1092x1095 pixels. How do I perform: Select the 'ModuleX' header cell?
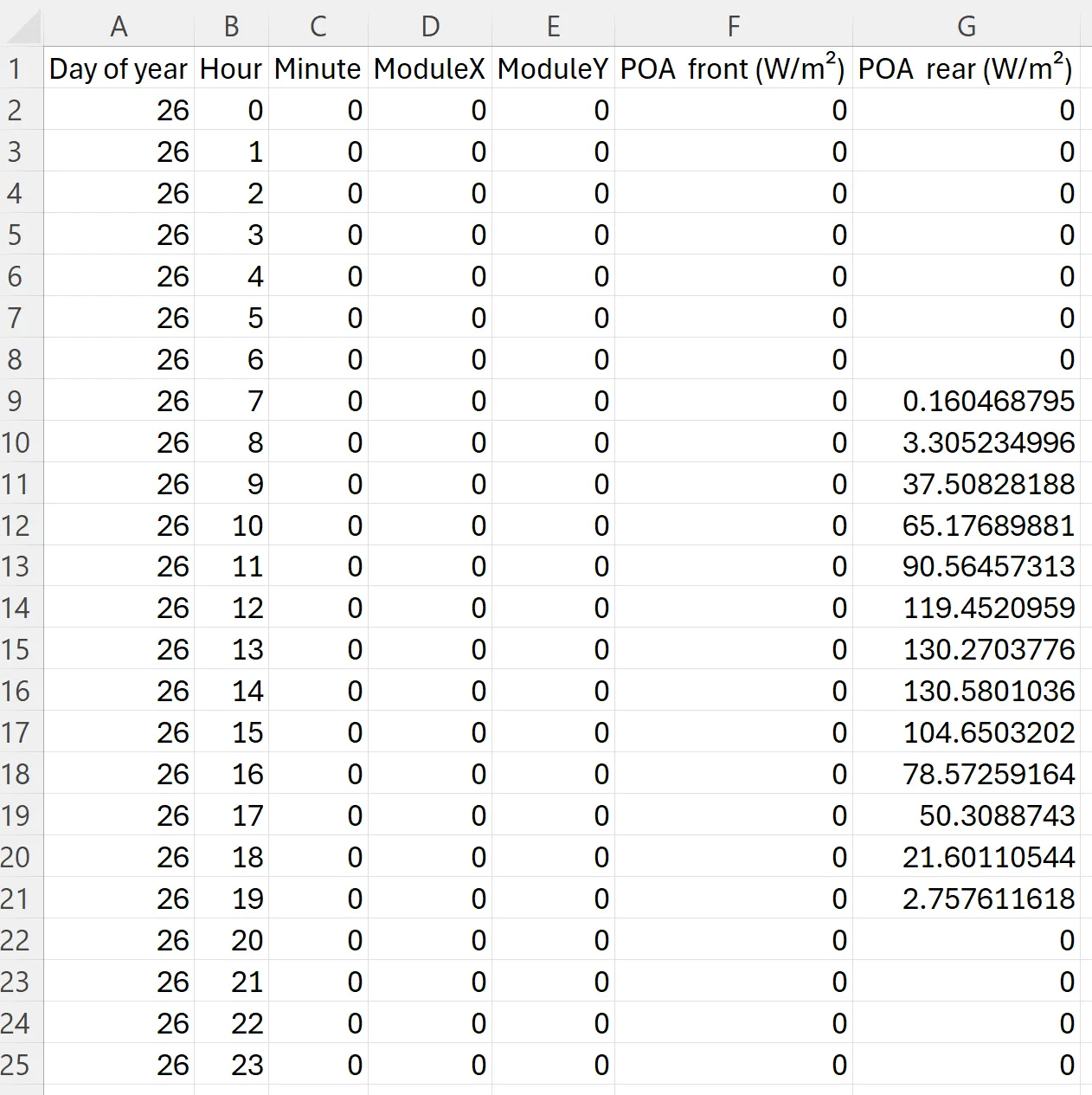pyautogui.click(x=429, y=69)
